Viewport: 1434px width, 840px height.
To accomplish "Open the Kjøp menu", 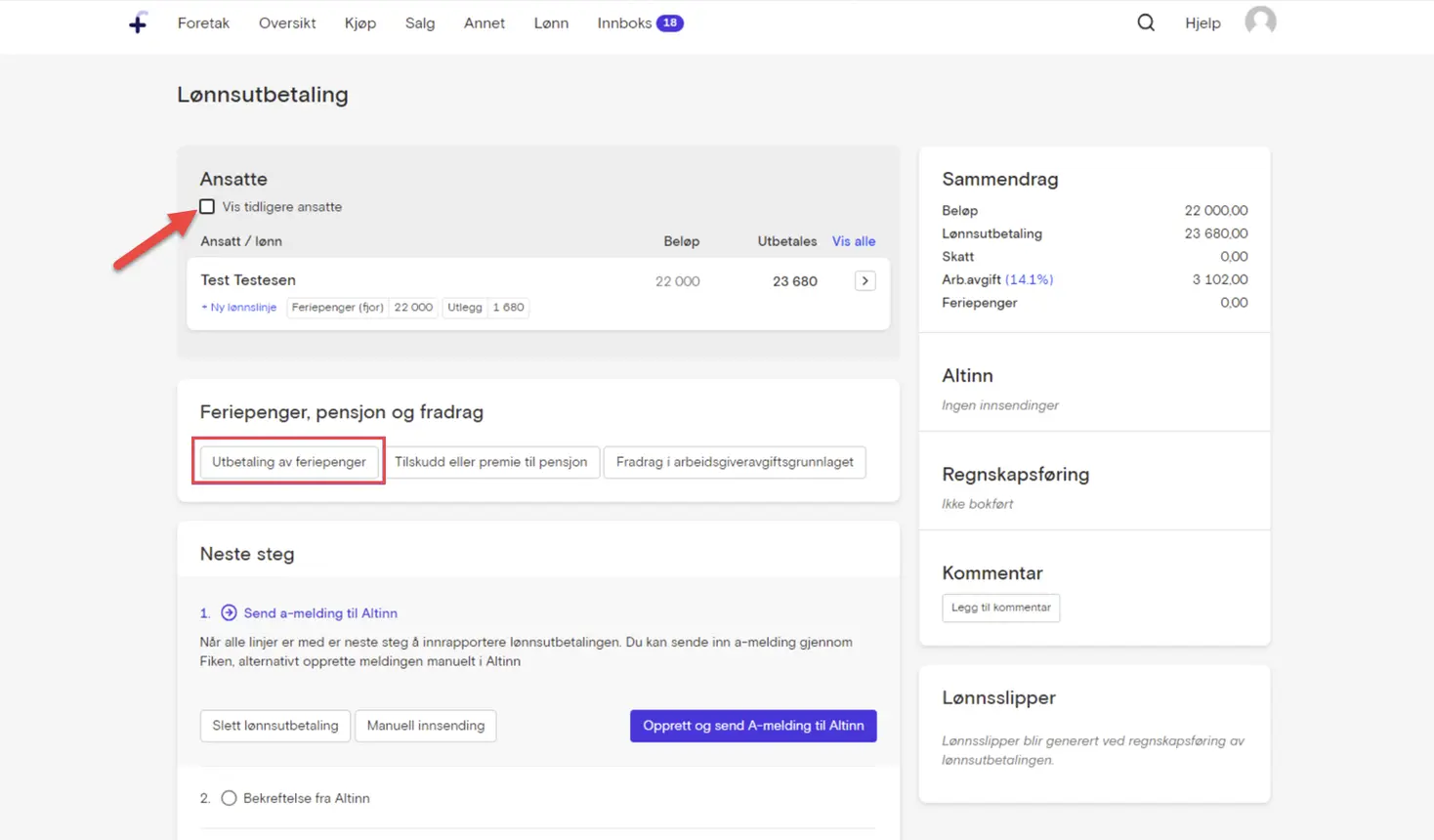I will coord(360,22).
